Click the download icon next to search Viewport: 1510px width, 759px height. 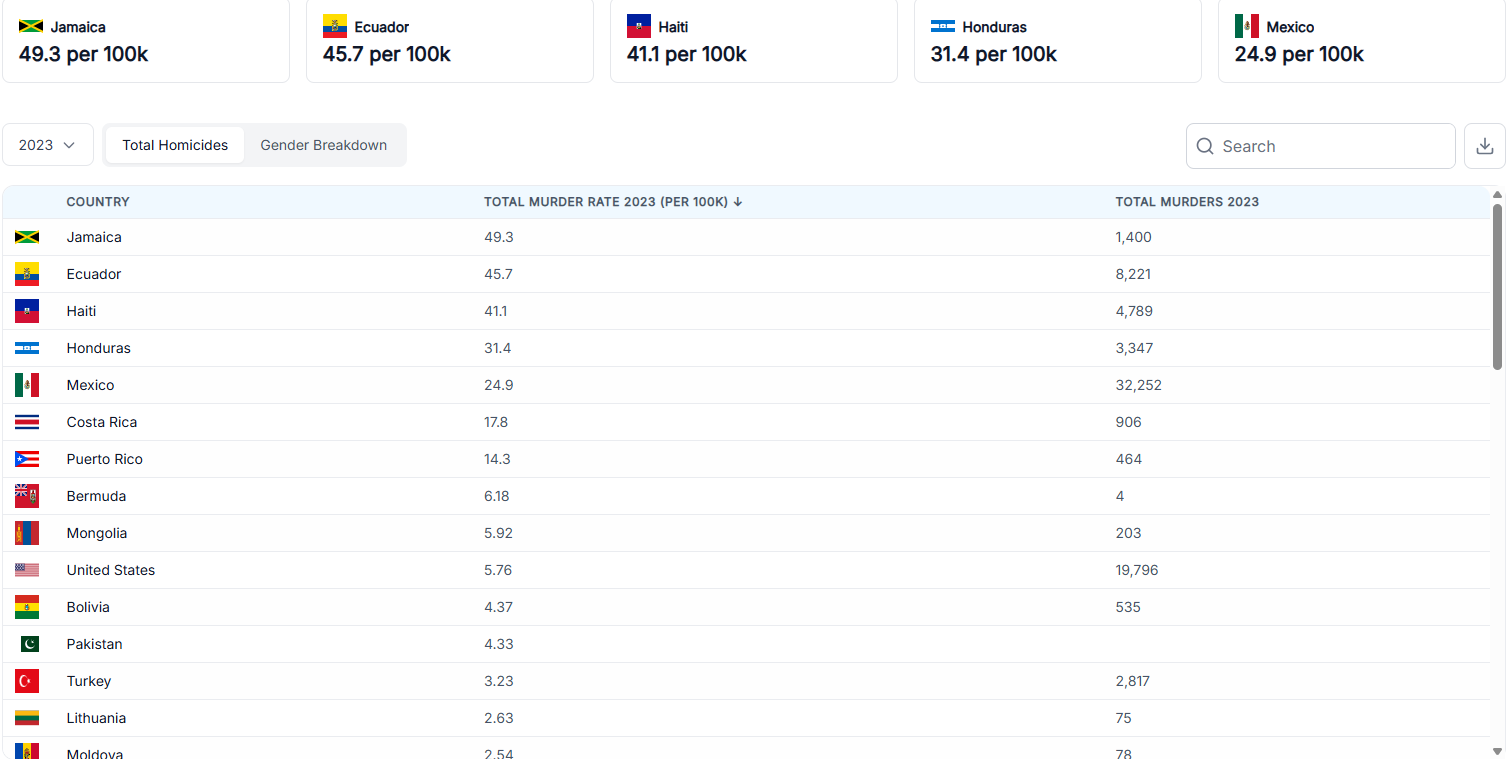pyautogui.click(x=1485, y=146)
